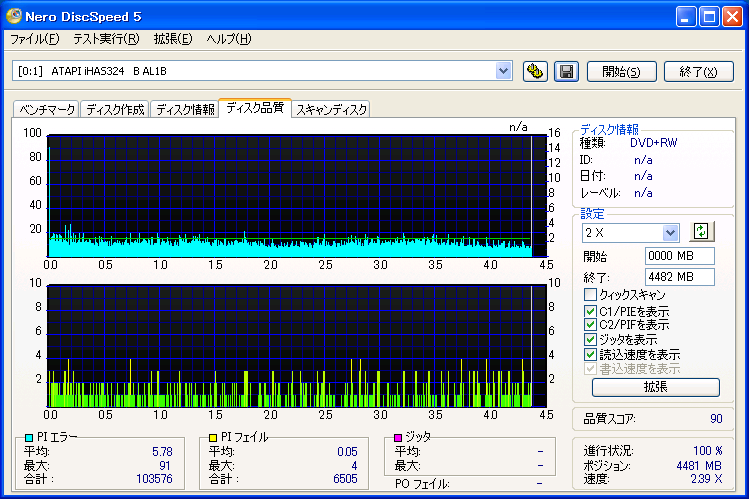Switch to the ディスク情報 tab

coord(185,109)
